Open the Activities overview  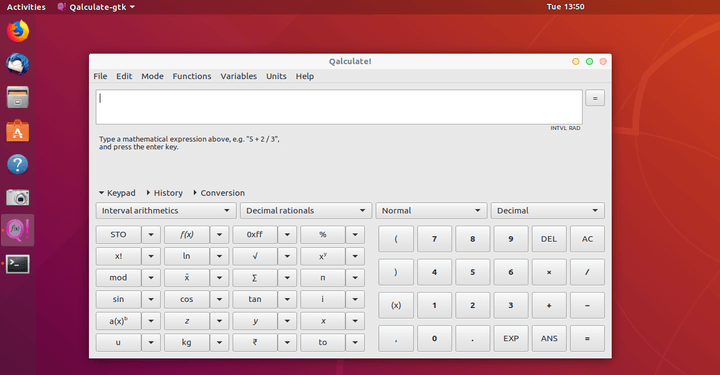[x=26, y=7]
